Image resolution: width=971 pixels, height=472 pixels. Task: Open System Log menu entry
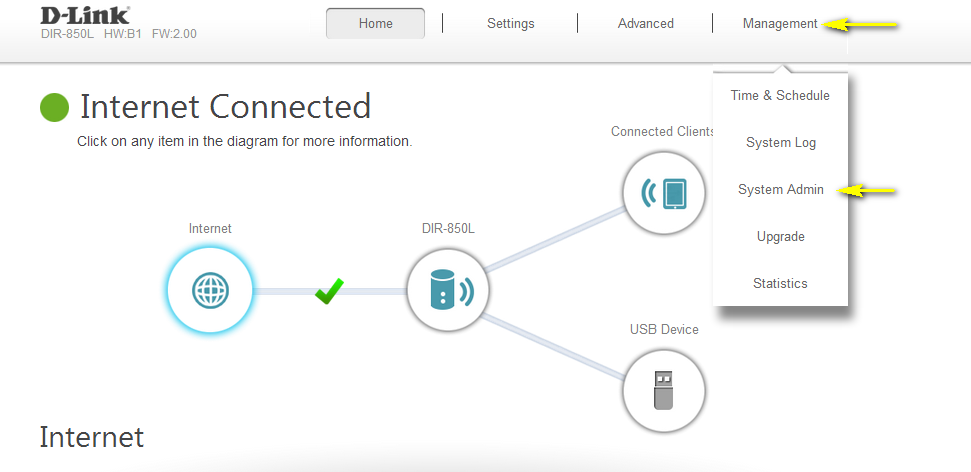(x=780, y=143)
